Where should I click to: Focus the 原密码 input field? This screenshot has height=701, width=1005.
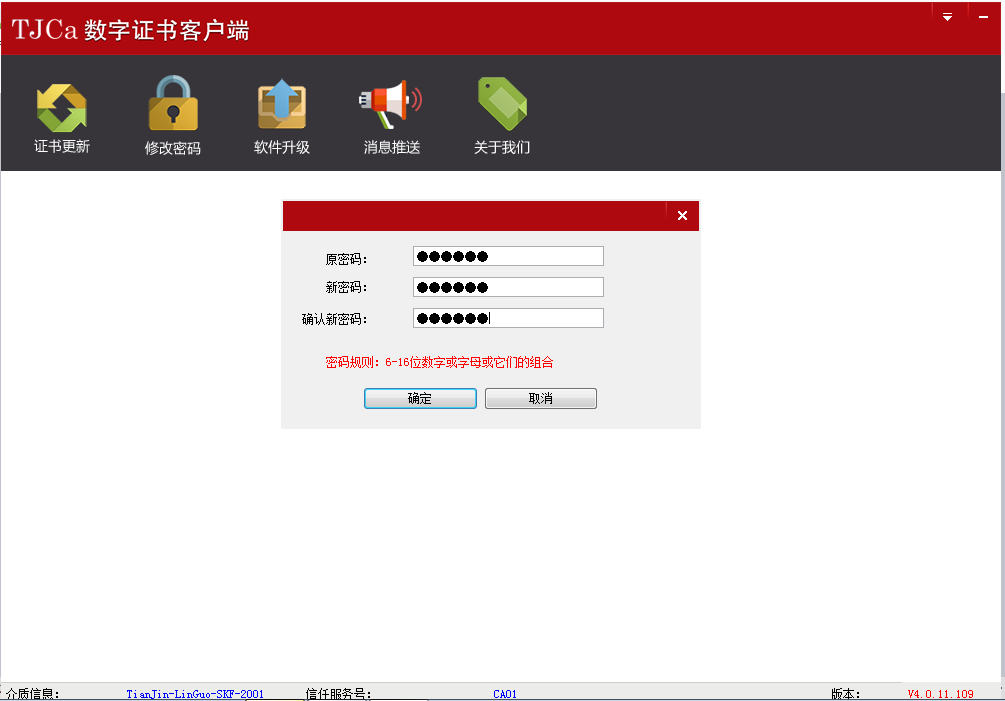(508, 256)
